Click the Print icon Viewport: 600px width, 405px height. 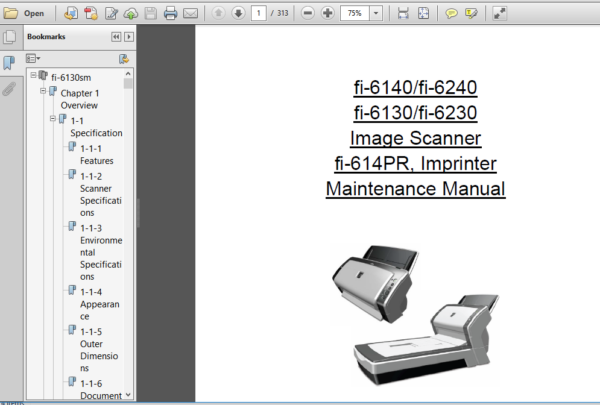[x=170, y=13]
